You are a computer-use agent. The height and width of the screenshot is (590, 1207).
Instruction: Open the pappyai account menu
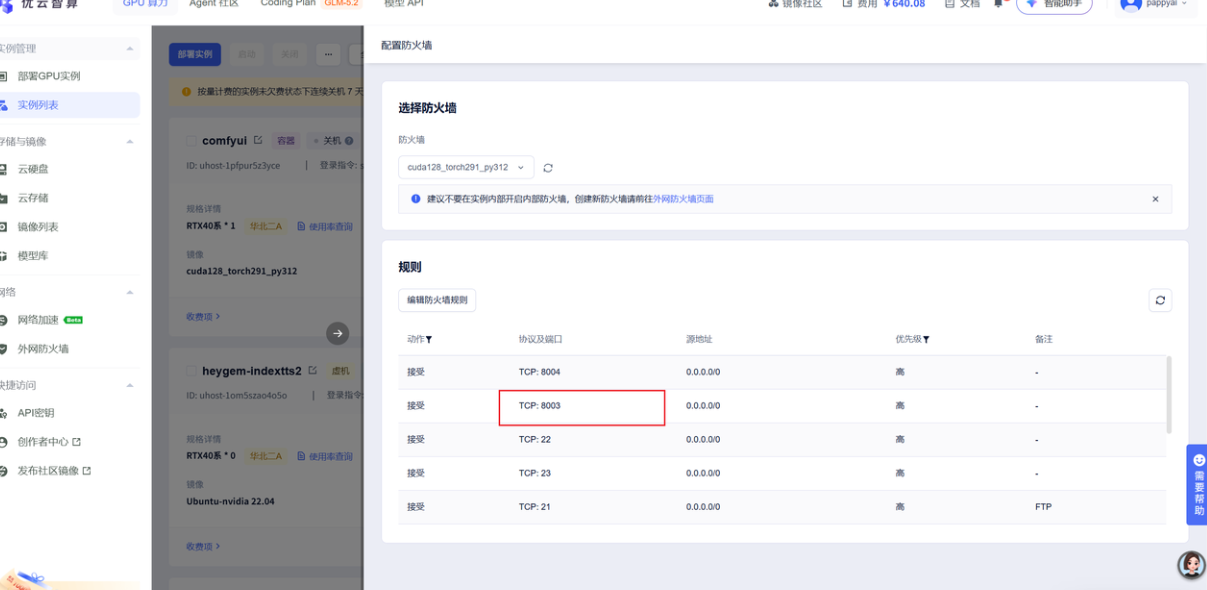tap(1155, 4)
